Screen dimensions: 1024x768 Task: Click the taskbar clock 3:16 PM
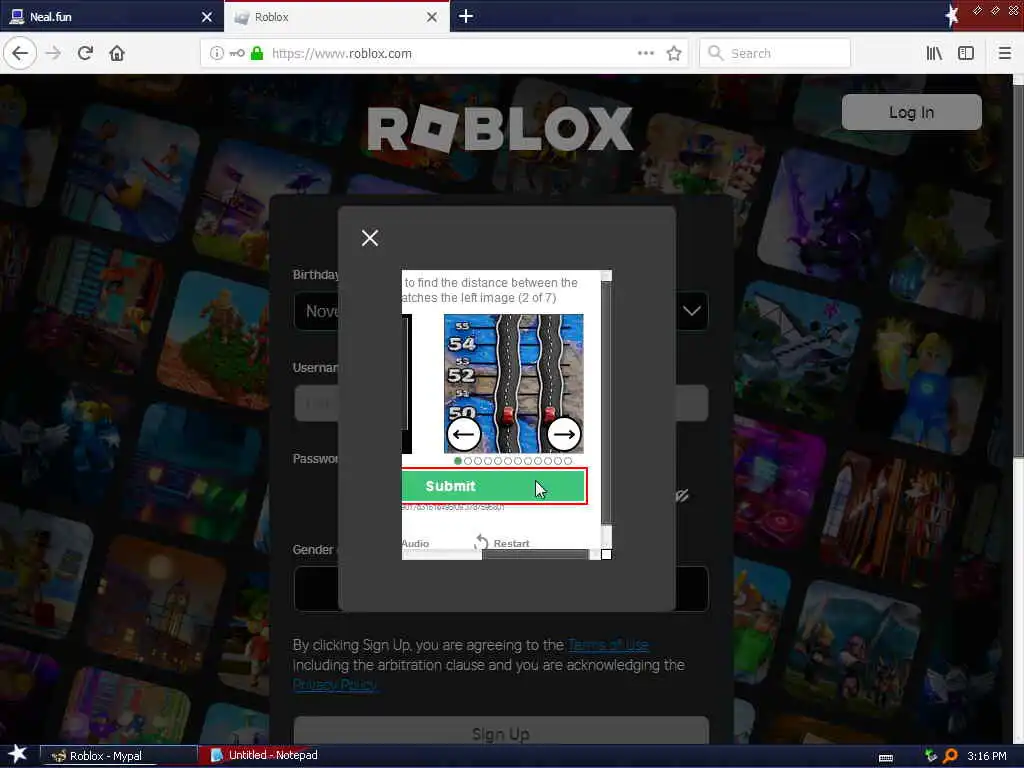pos(987,756)
